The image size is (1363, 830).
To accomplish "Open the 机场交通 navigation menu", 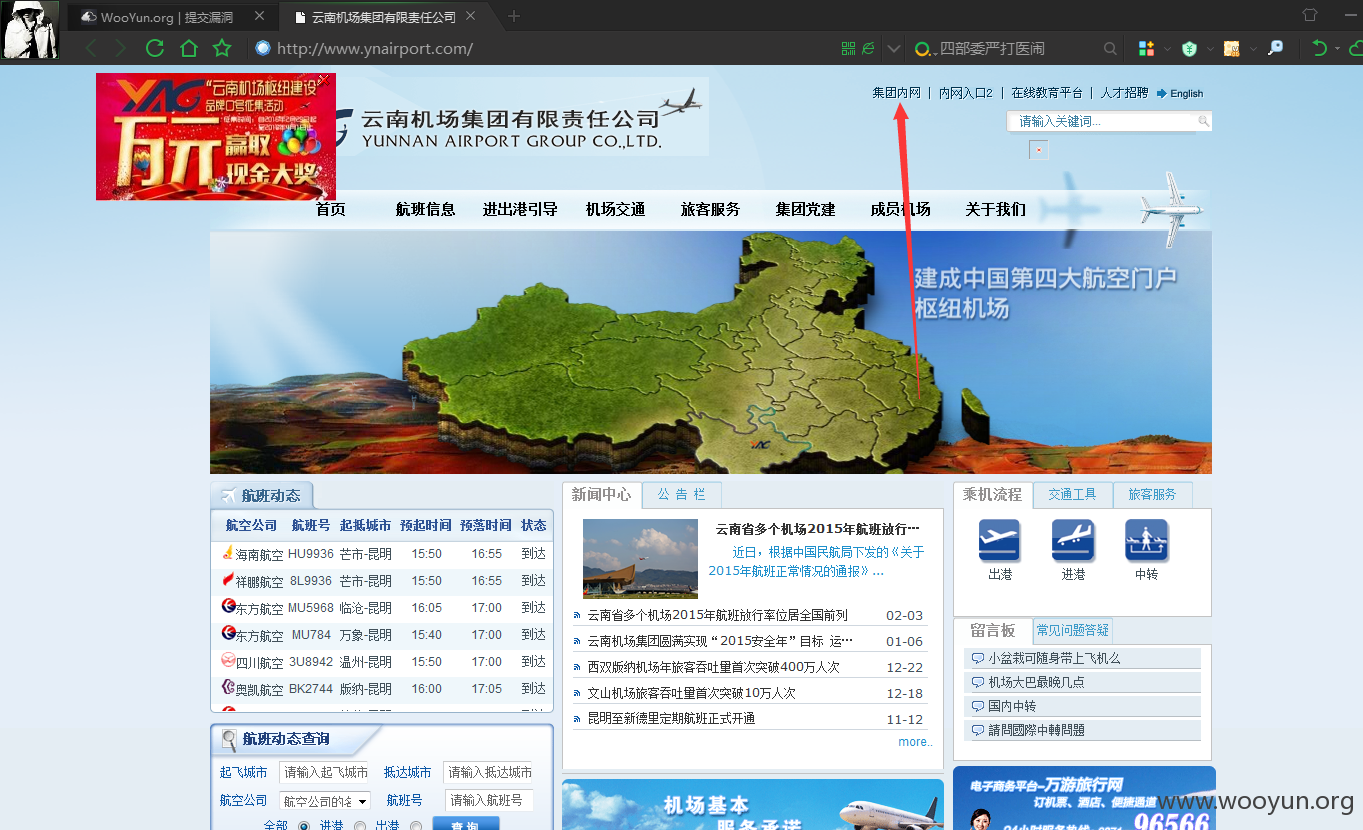I will [615, 209].
